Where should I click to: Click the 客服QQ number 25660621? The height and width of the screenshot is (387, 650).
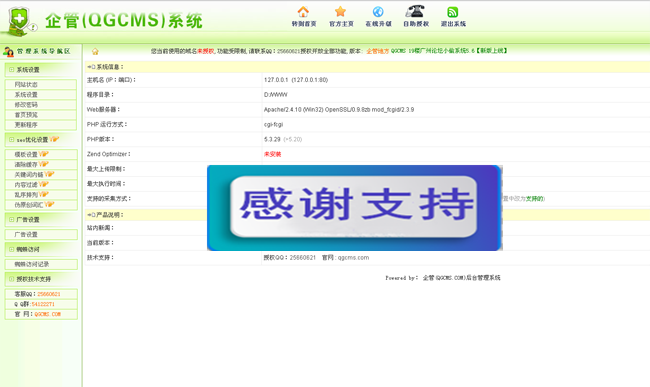pos(49,294)
